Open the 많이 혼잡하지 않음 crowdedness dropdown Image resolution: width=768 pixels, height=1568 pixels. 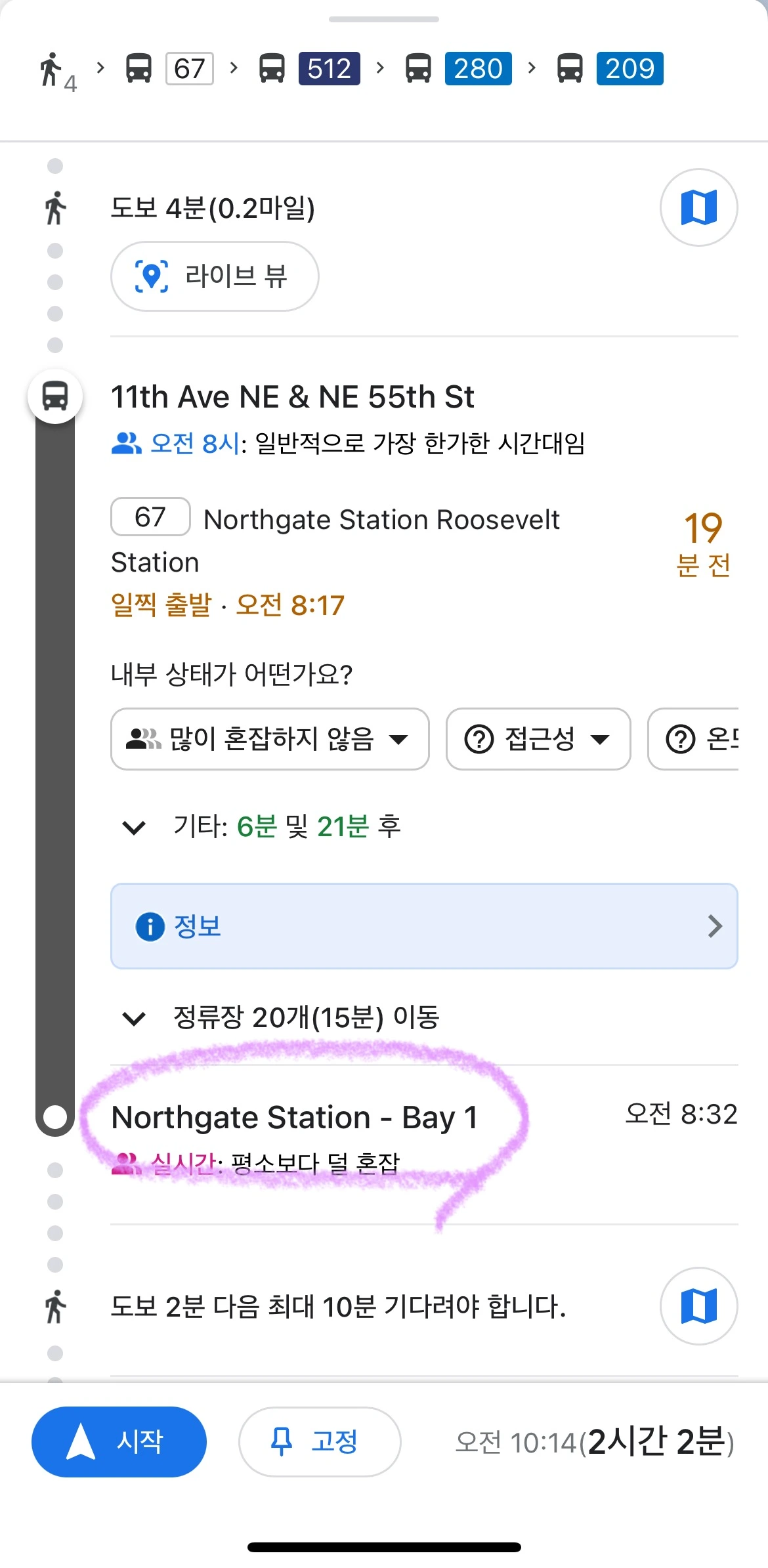pos(269,739)
